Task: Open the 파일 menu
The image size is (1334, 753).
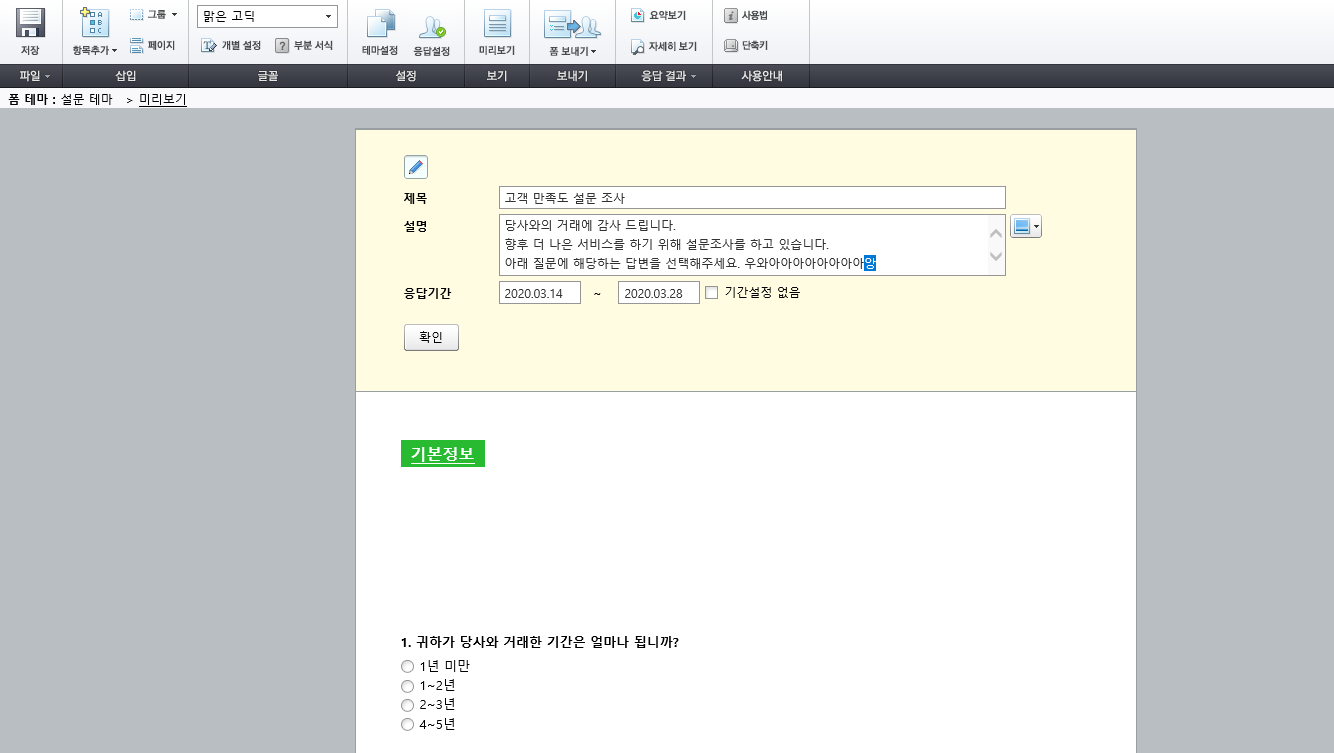Action: pyautogui.click(x=34, y=76)
